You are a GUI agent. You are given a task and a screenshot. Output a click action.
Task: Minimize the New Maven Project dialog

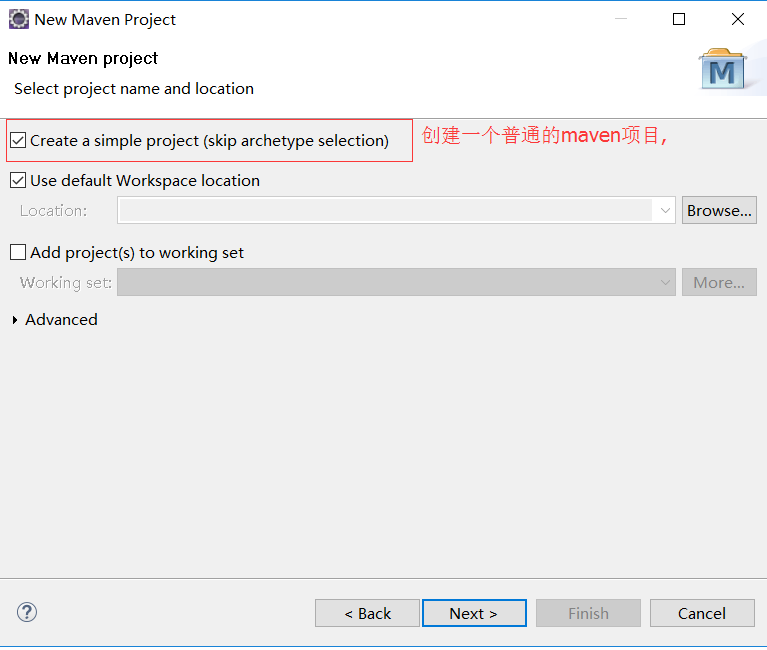pyautogui.click(x=621, y=20)
